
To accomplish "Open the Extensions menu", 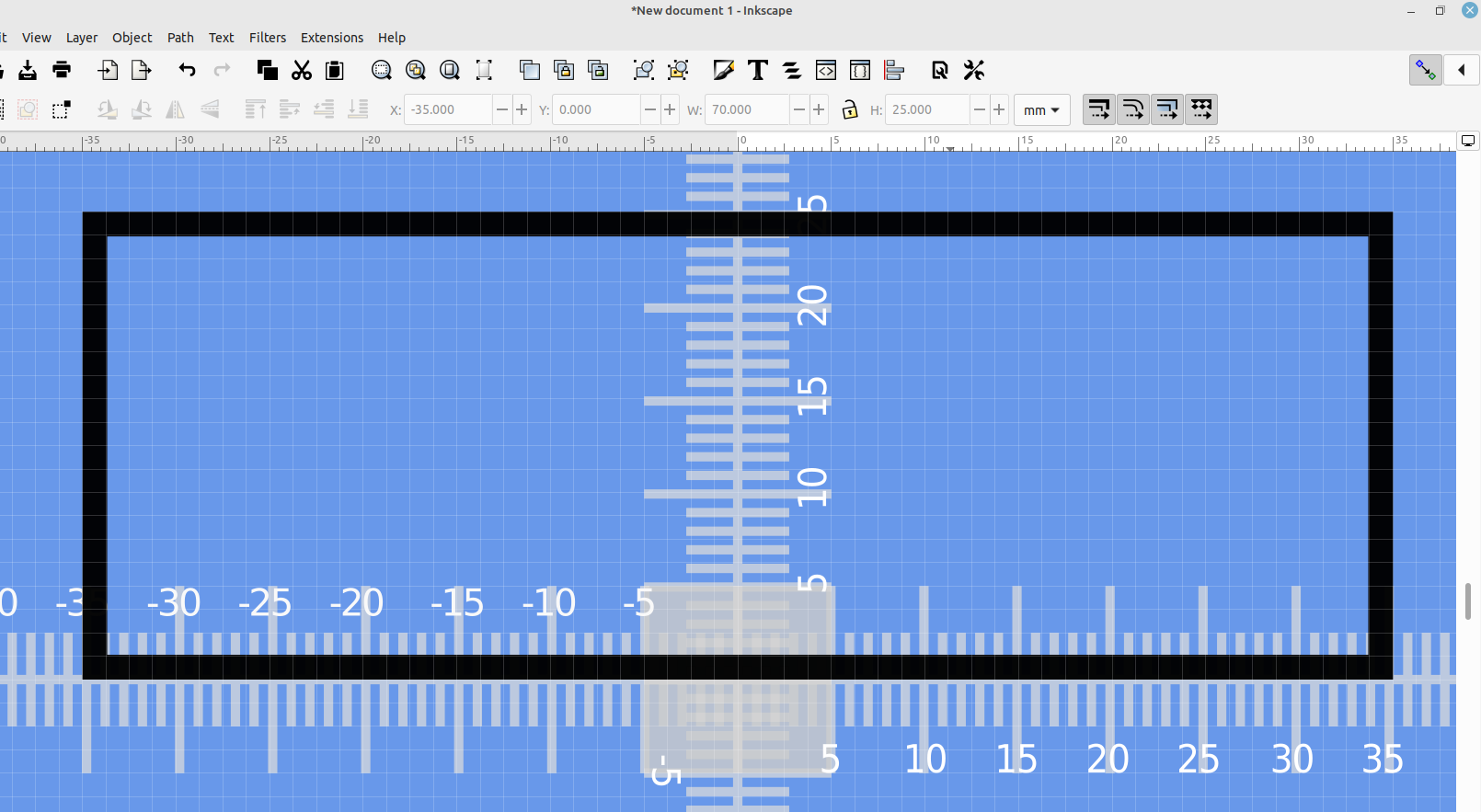I will point(332,38).
